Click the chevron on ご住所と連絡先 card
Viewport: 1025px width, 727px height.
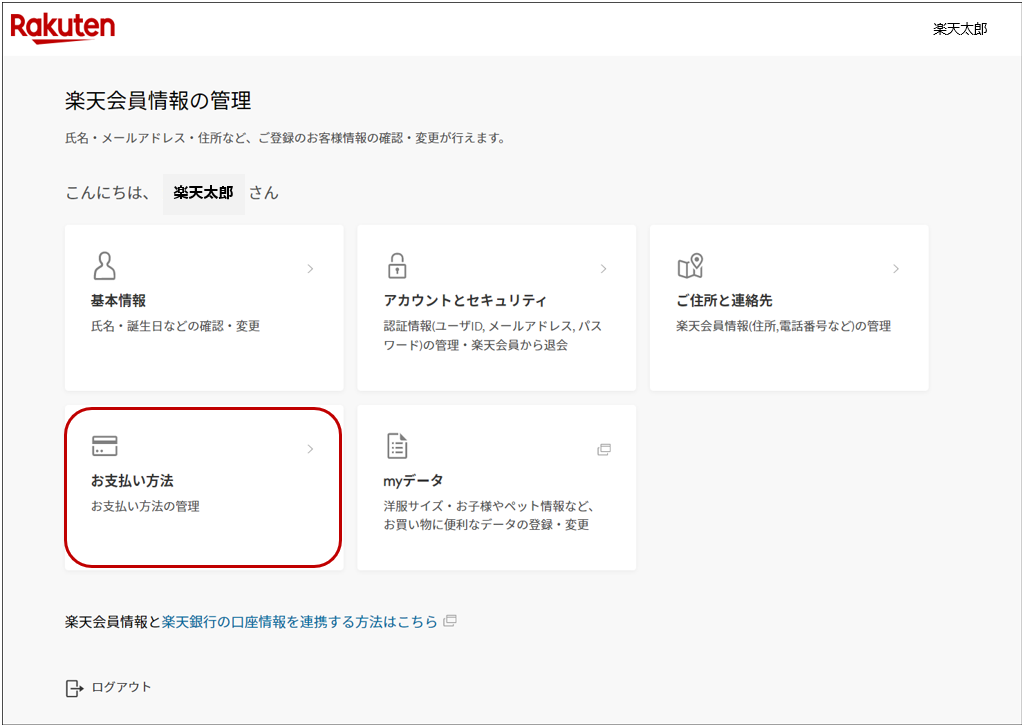[896, 269]
